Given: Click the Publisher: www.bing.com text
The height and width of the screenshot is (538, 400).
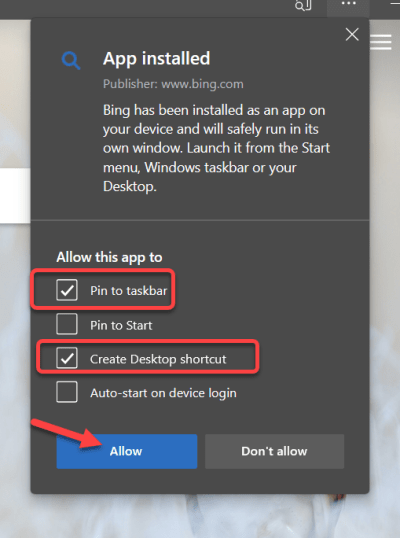Looking at the screenshot, I should [x=173, y=84].
